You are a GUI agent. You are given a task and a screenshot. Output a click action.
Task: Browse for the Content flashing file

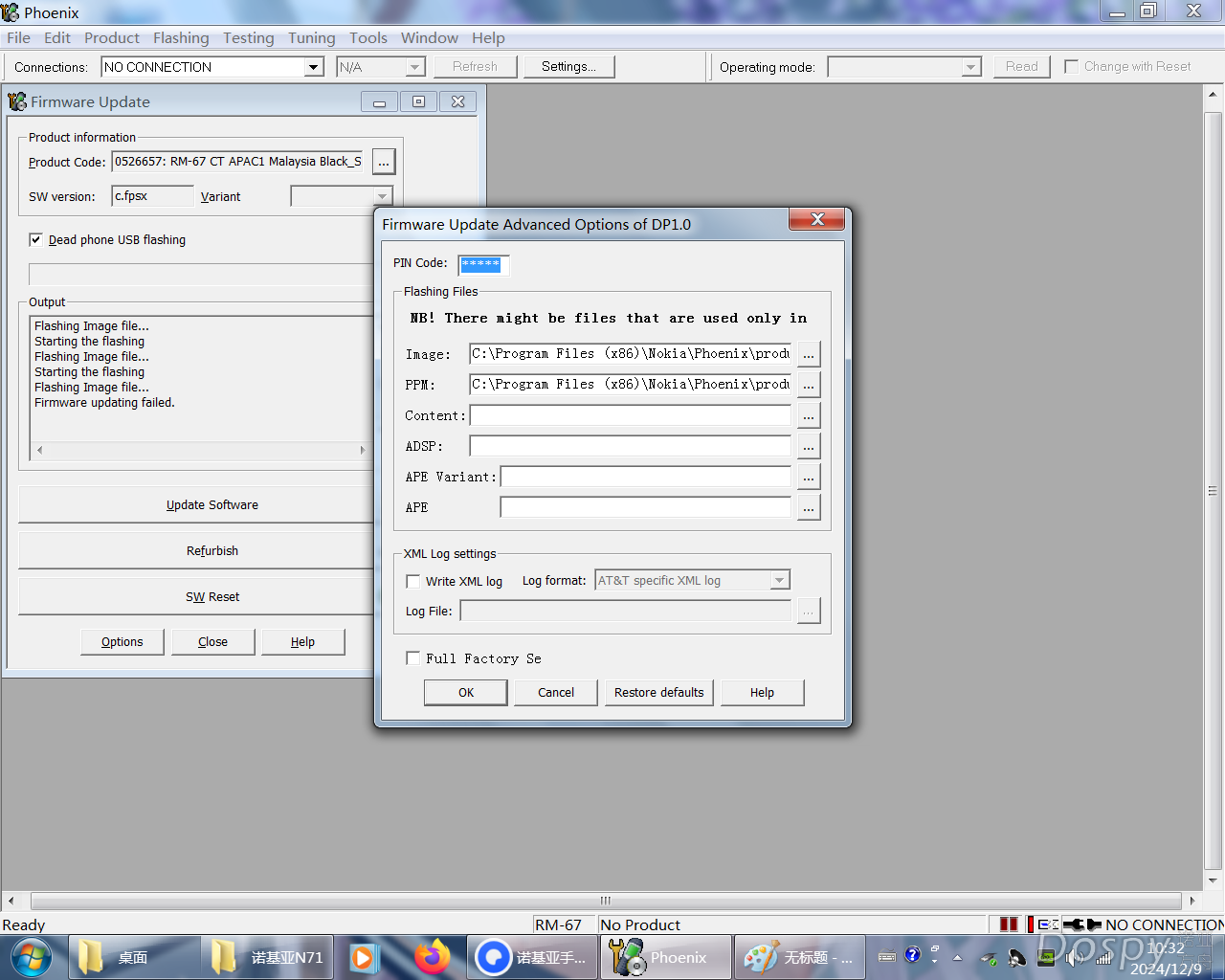(x=809, y=415)
